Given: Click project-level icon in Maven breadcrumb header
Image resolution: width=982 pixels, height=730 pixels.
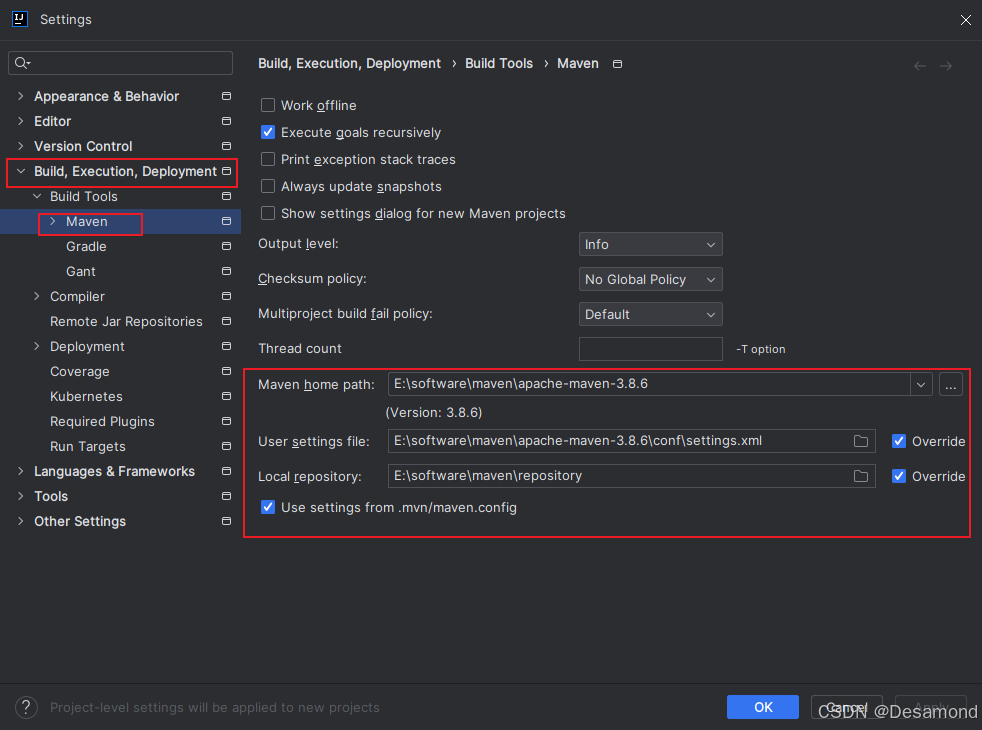Looking at the screenshot, I should (x=617, y=64).
